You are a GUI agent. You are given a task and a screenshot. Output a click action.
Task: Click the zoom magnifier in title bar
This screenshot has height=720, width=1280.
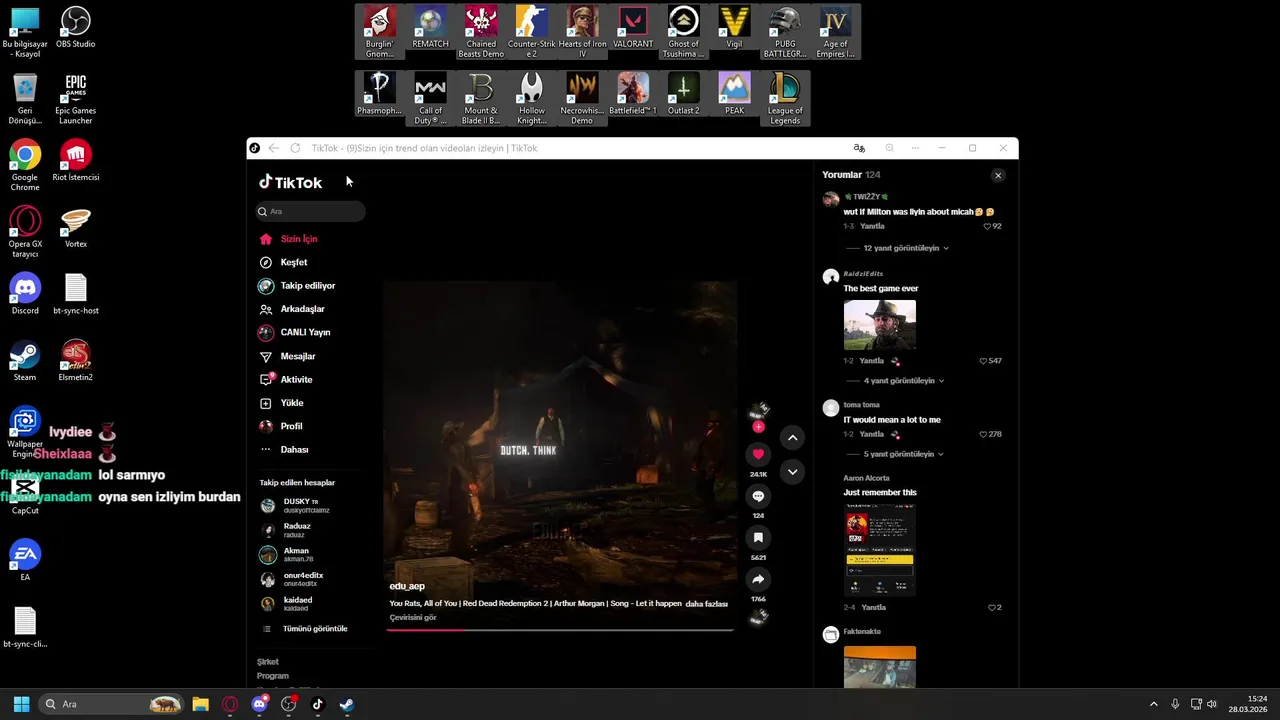tap(889, 148)
